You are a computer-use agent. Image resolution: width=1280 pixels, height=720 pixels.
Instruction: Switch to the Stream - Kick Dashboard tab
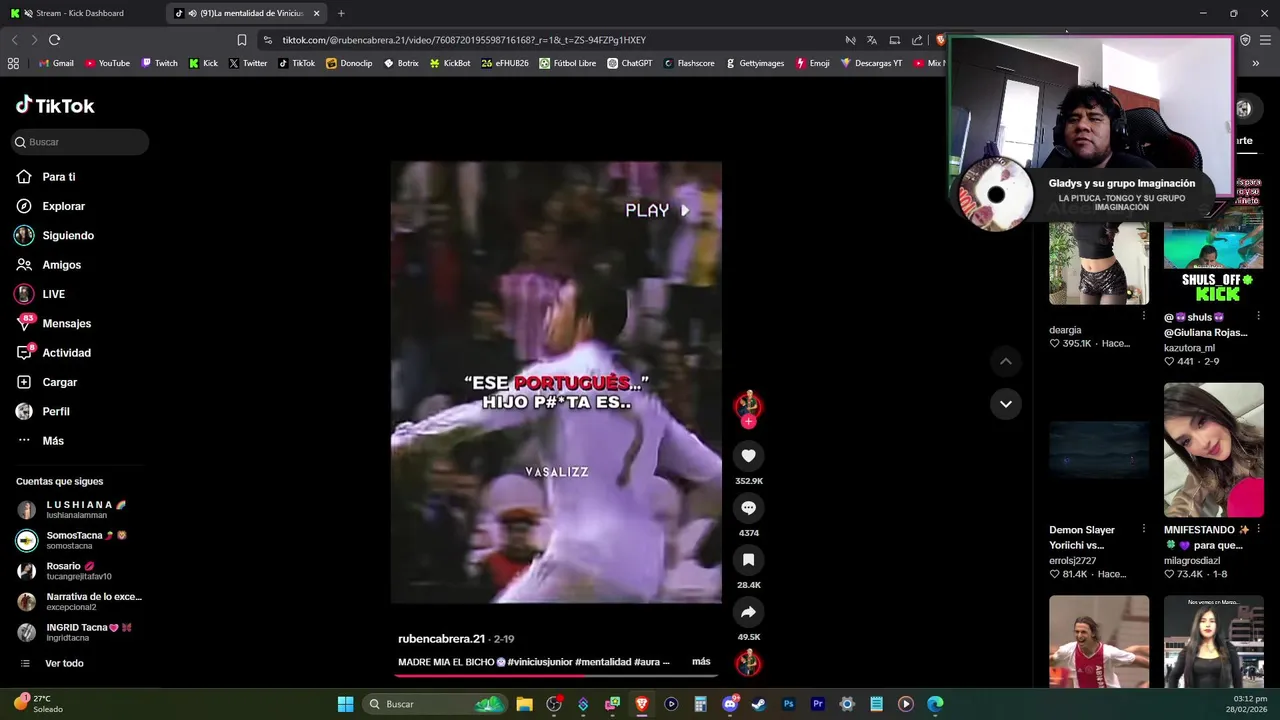(x=80, y=13)
